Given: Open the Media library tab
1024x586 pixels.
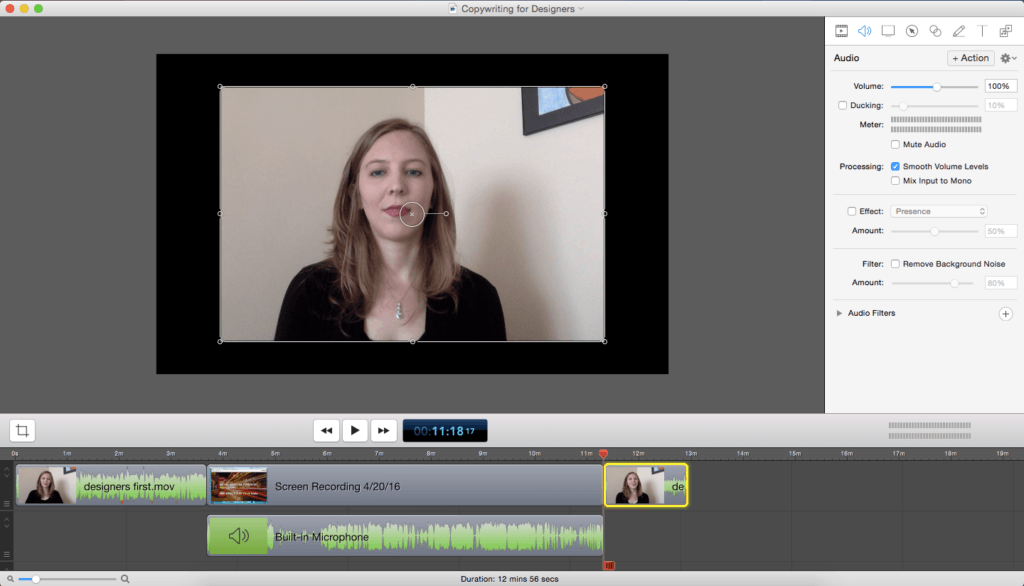Looking at the screenshot, I should [1006, 31].
